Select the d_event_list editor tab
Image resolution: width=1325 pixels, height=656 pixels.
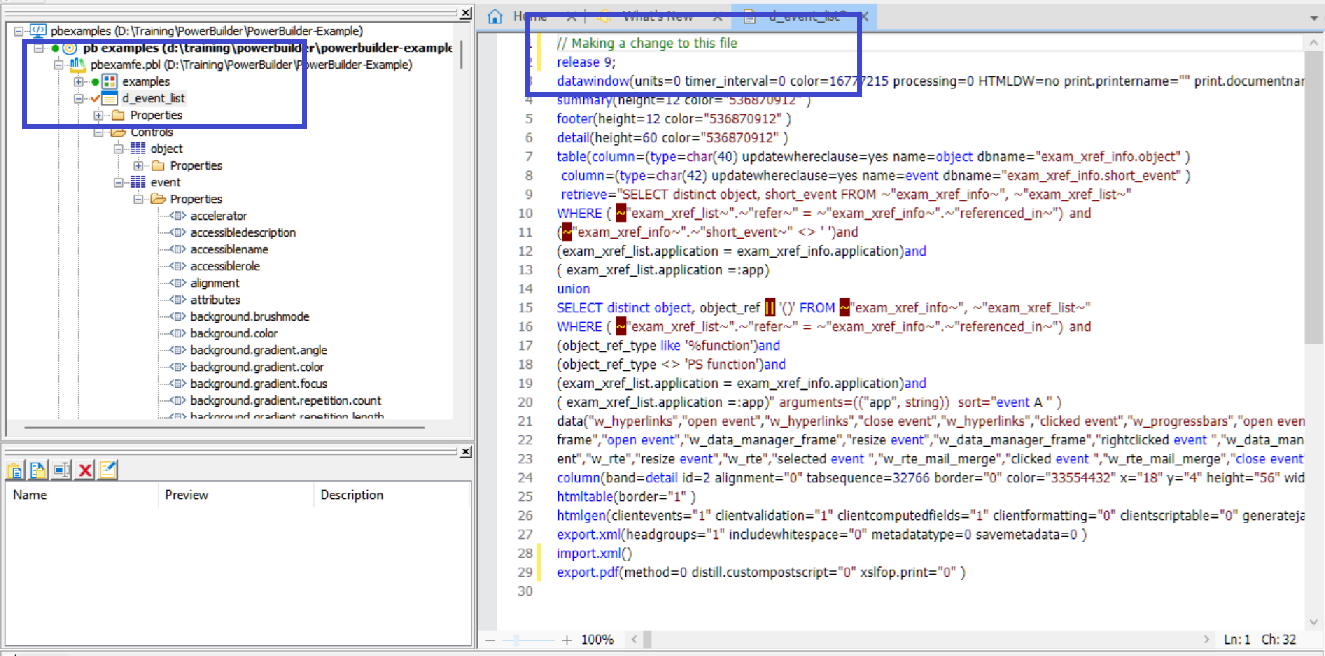coord(805,16)
